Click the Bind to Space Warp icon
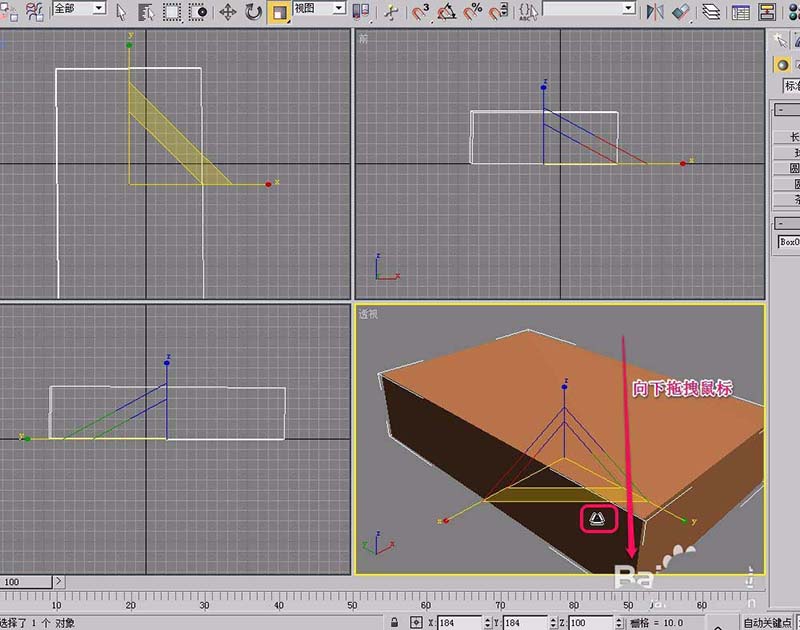Screen dimensions: 800x630 point(34,12)
